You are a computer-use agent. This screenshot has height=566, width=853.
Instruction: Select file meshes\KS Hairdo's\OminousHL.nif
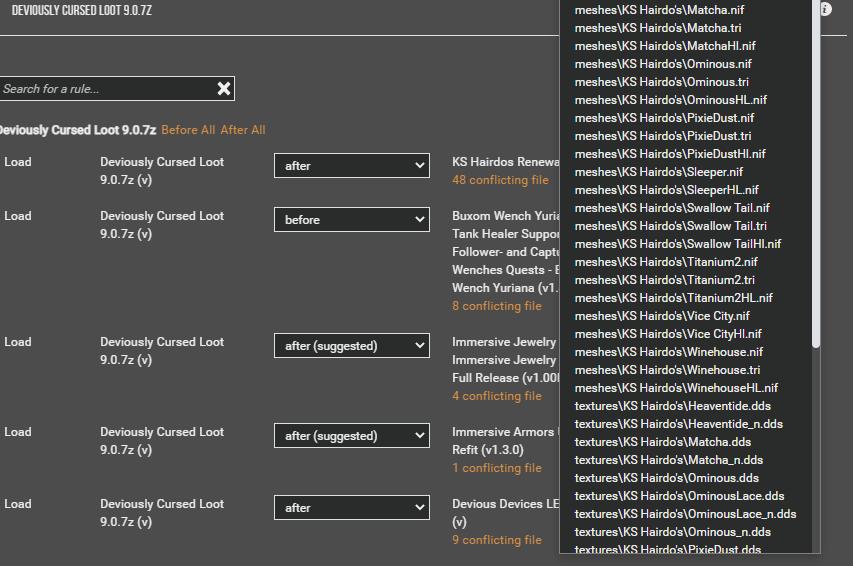coord(671,100)
